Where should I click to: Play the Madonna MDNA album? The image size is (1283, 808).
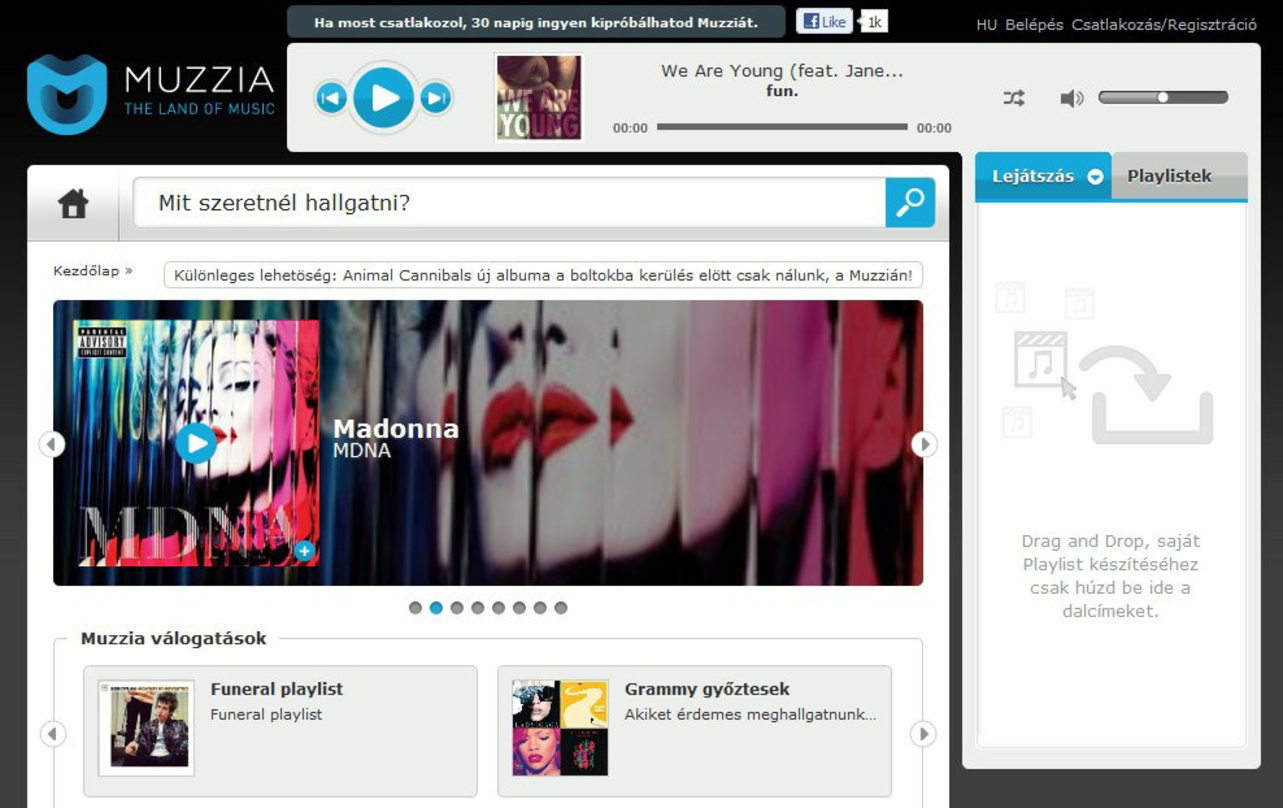(196, 442)
